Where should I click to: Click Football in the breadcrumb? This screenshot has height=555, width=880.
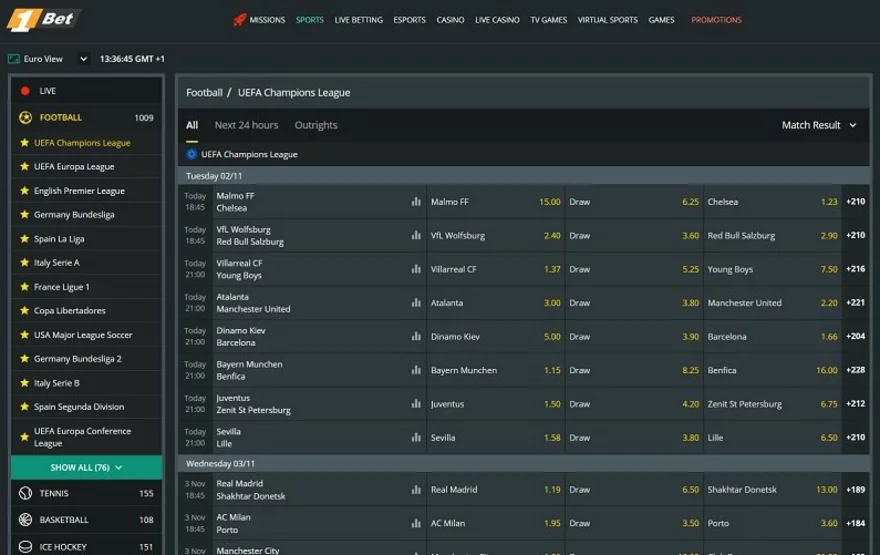tap(204, 93)
